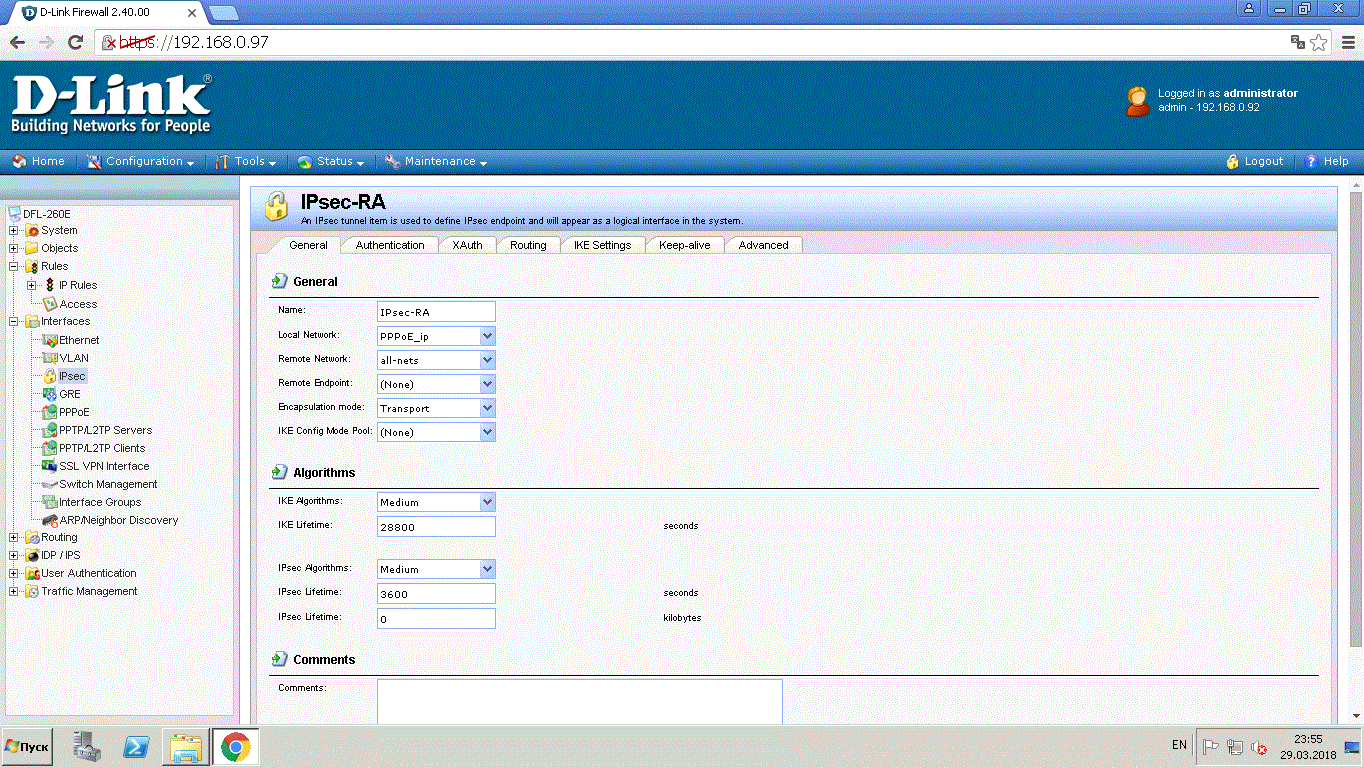Select the GRE icon in Interfaces tree

pyautogui.click(x=50, y=394)
